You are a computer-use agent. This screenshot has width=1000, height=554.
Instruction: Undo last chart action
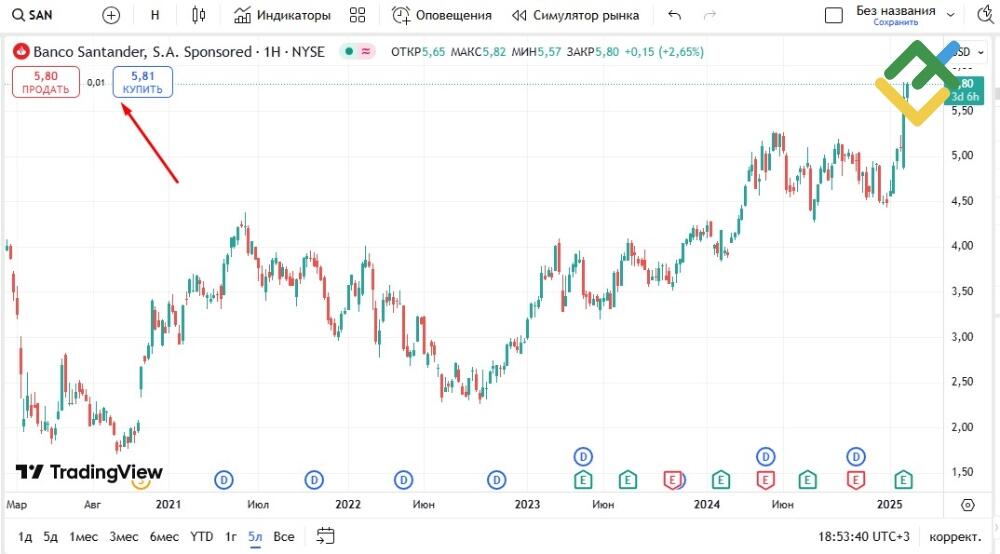click(x=674, y=15)
